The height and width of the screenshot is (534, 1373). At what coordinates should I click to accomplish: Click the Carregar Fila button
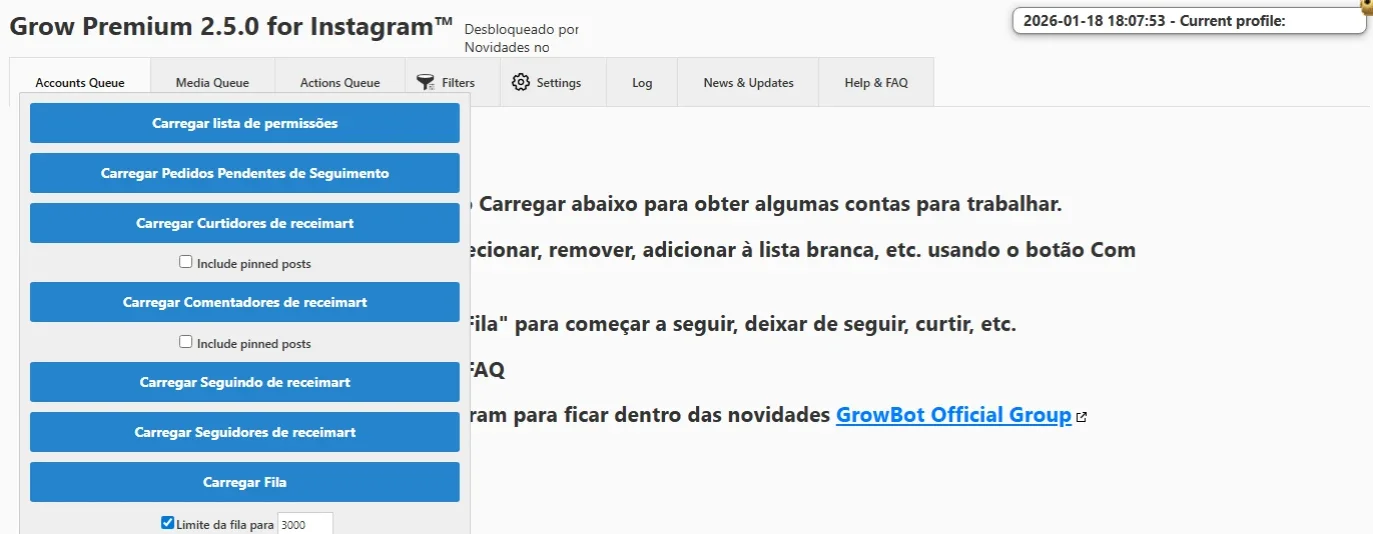(x=245, y=482)
